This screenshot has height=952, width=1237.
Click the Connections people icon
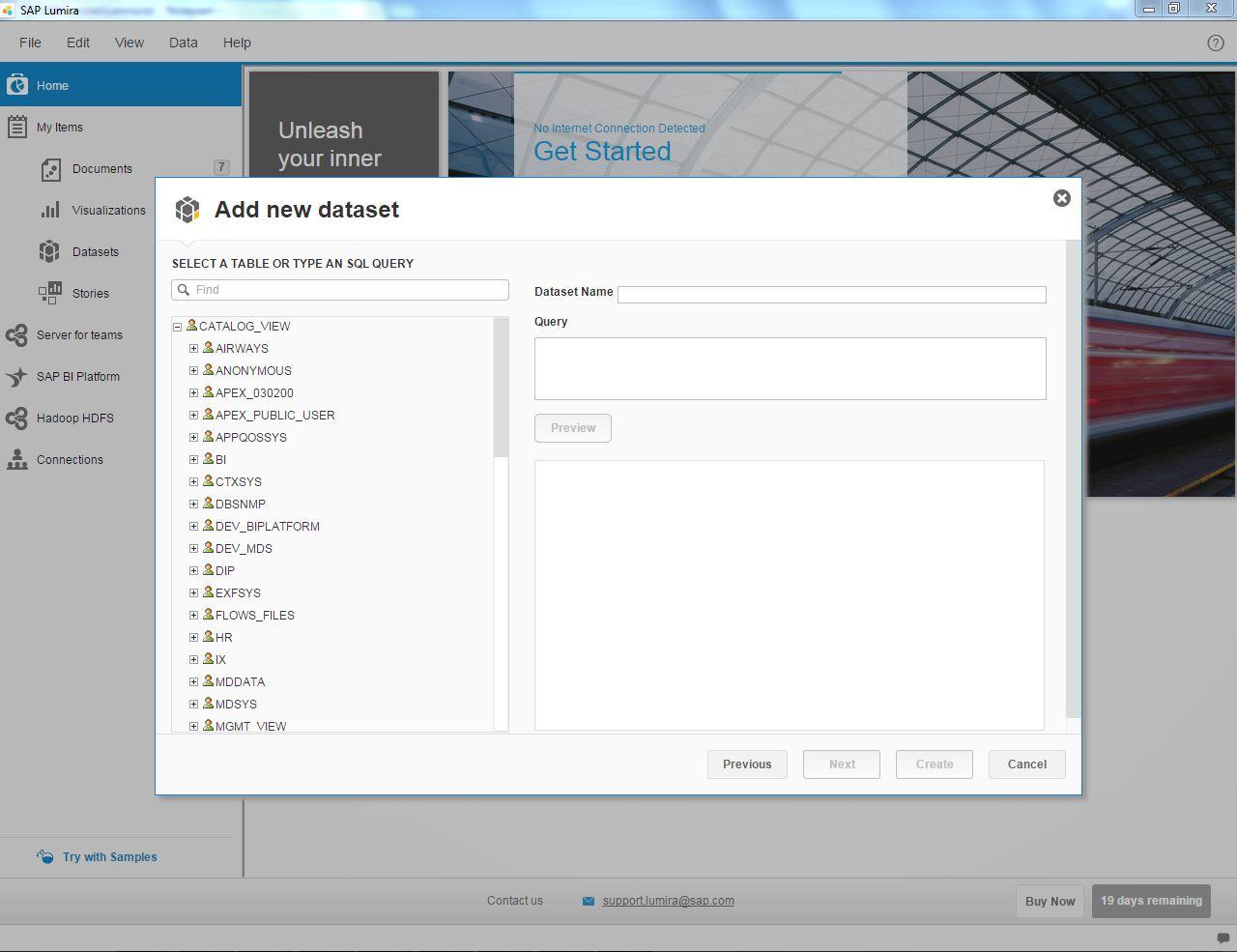(x=16, y=459)
